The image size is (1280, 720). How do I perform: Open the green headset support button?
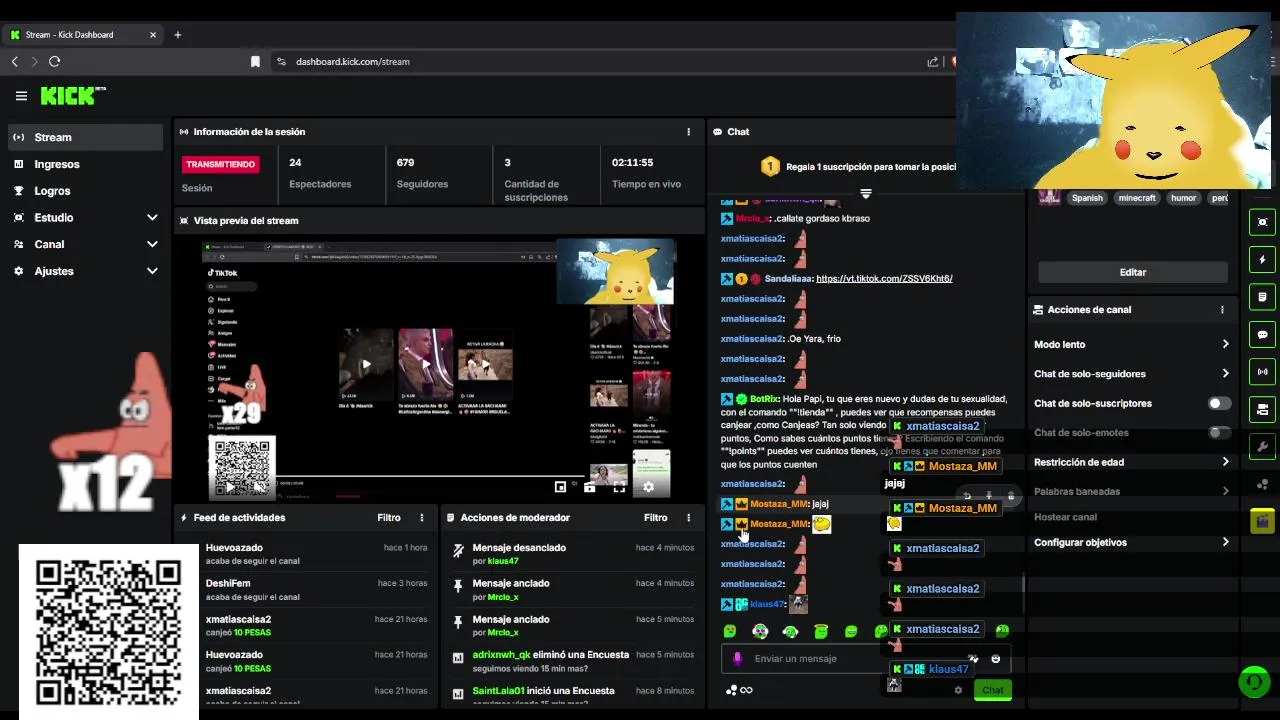pos(1254,682)
